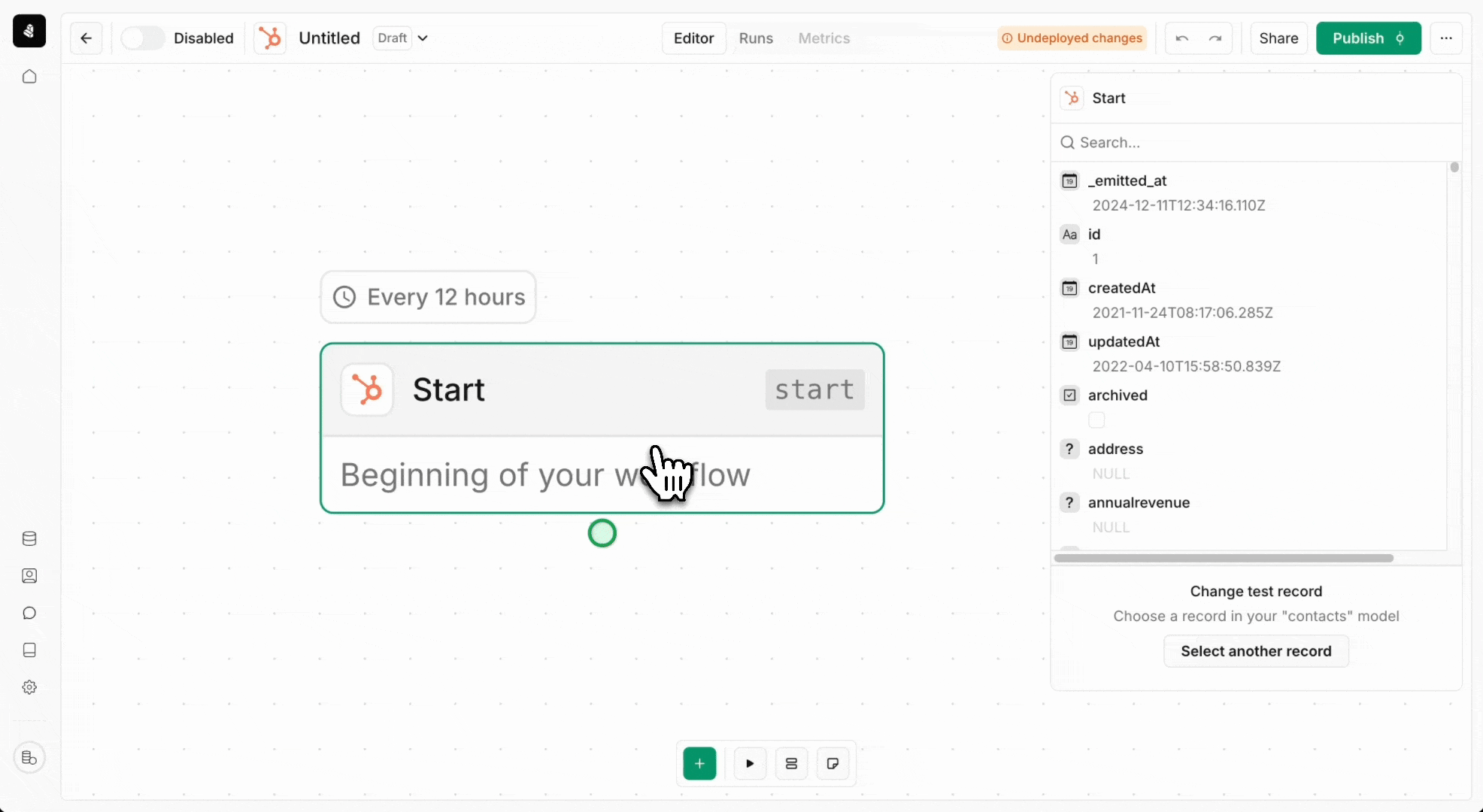Click the home/dashboard sidebar icon
1483x812 pixels.
[x=29, y=76]
